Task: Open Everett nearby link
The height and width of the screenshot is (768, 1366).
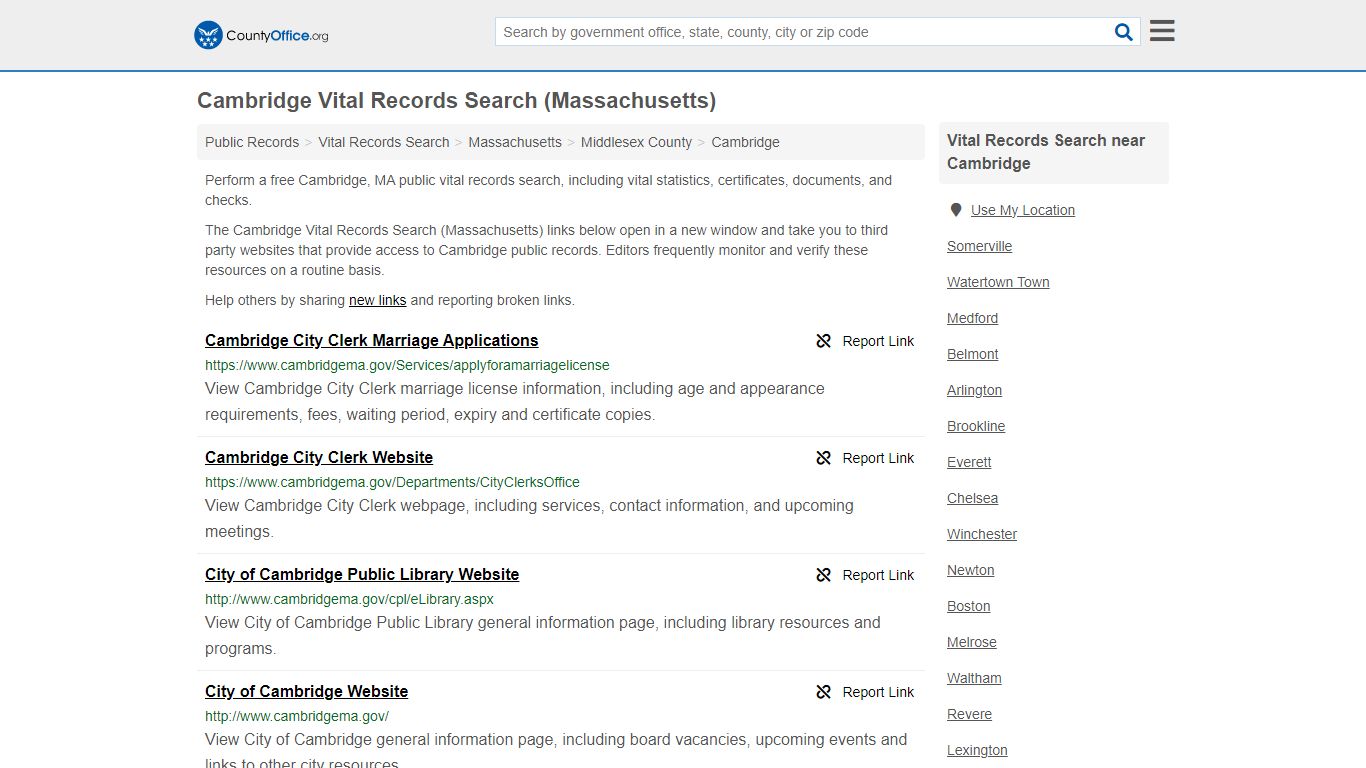Action: coord(969,462)
